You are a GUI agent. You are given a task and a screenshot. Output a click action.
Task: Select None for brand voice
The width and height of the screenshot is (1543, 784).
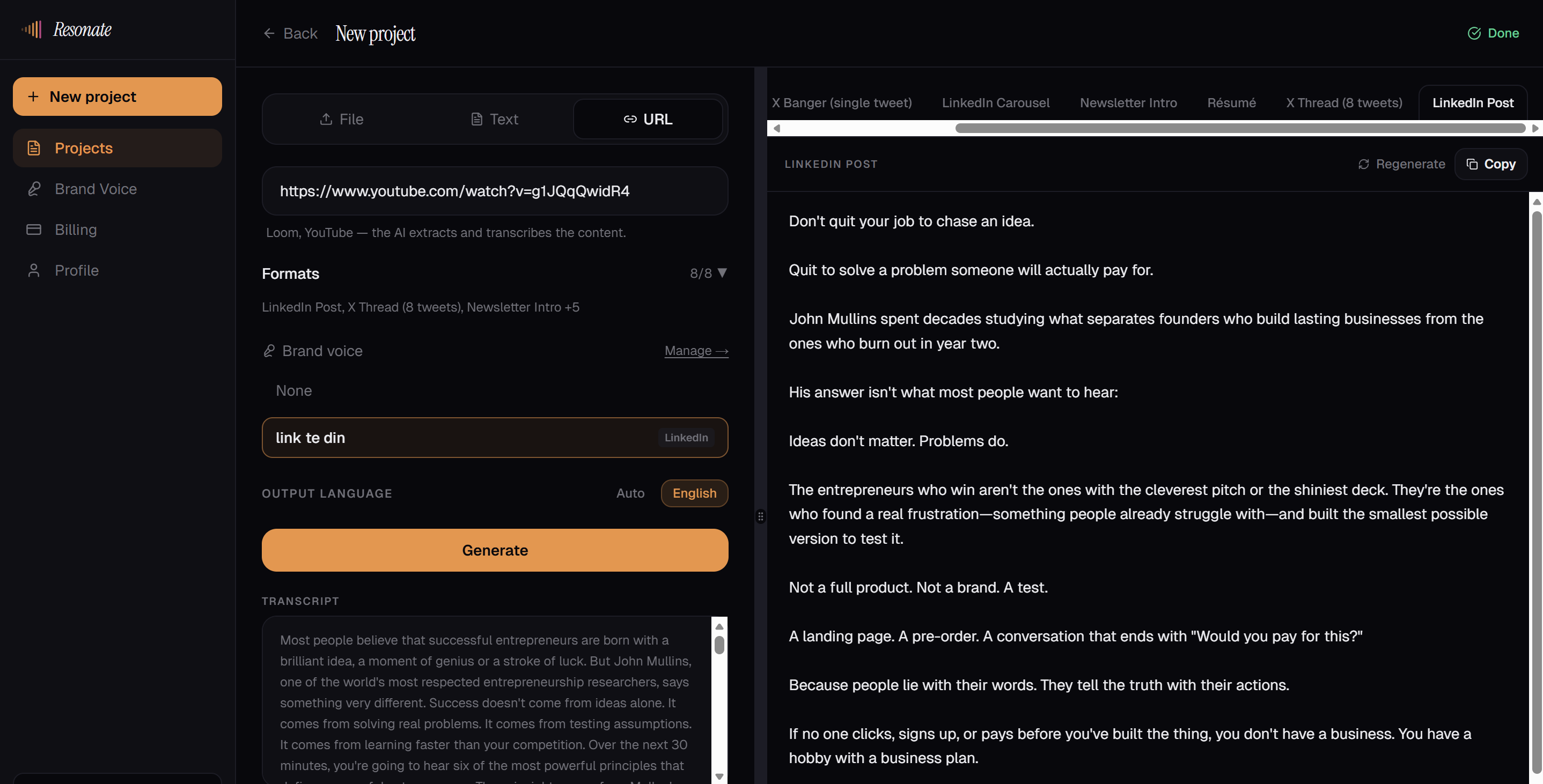(x=495, y=390)
